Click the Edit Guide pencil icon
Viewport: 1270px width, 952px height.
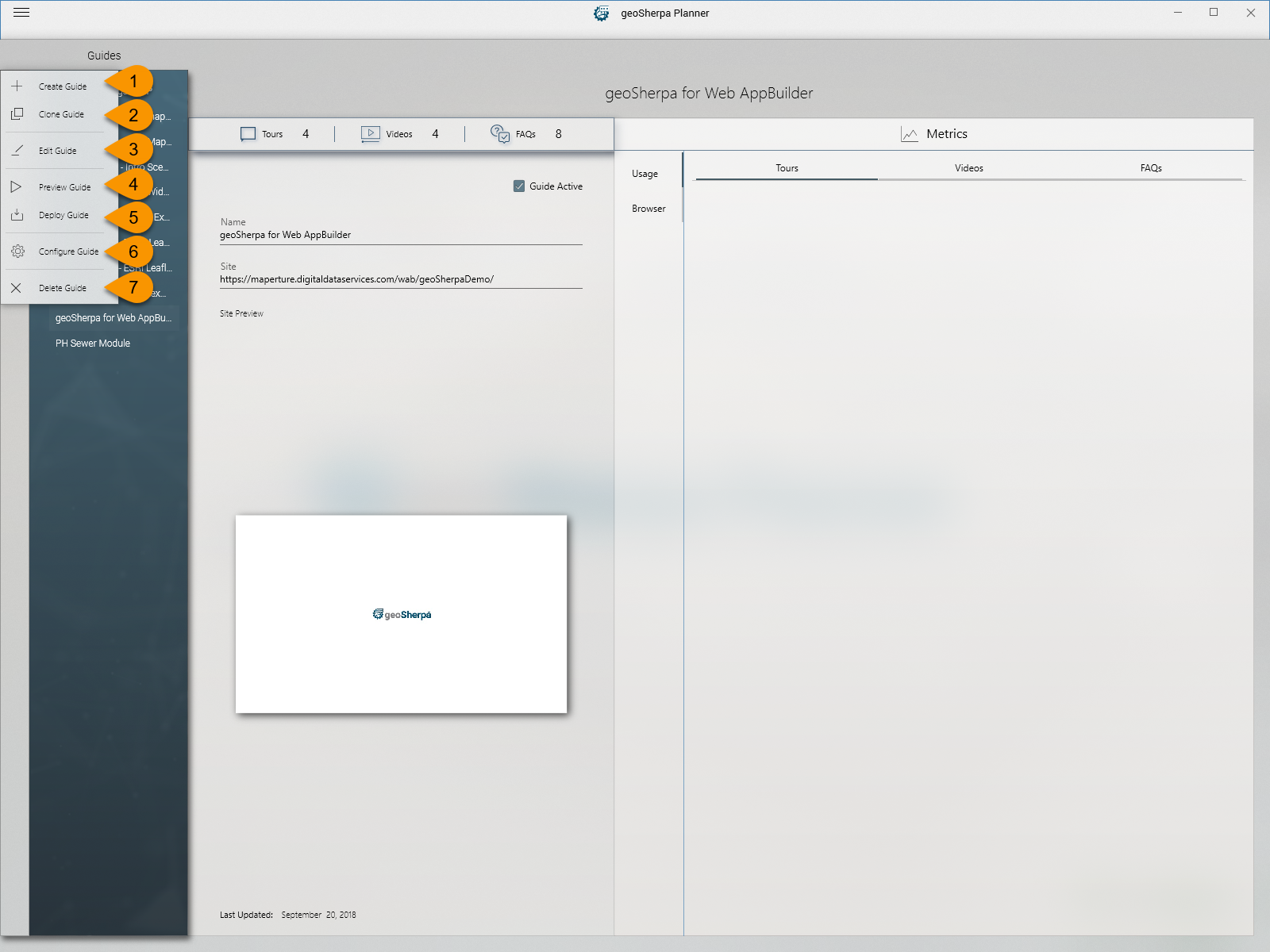(17, 150)
